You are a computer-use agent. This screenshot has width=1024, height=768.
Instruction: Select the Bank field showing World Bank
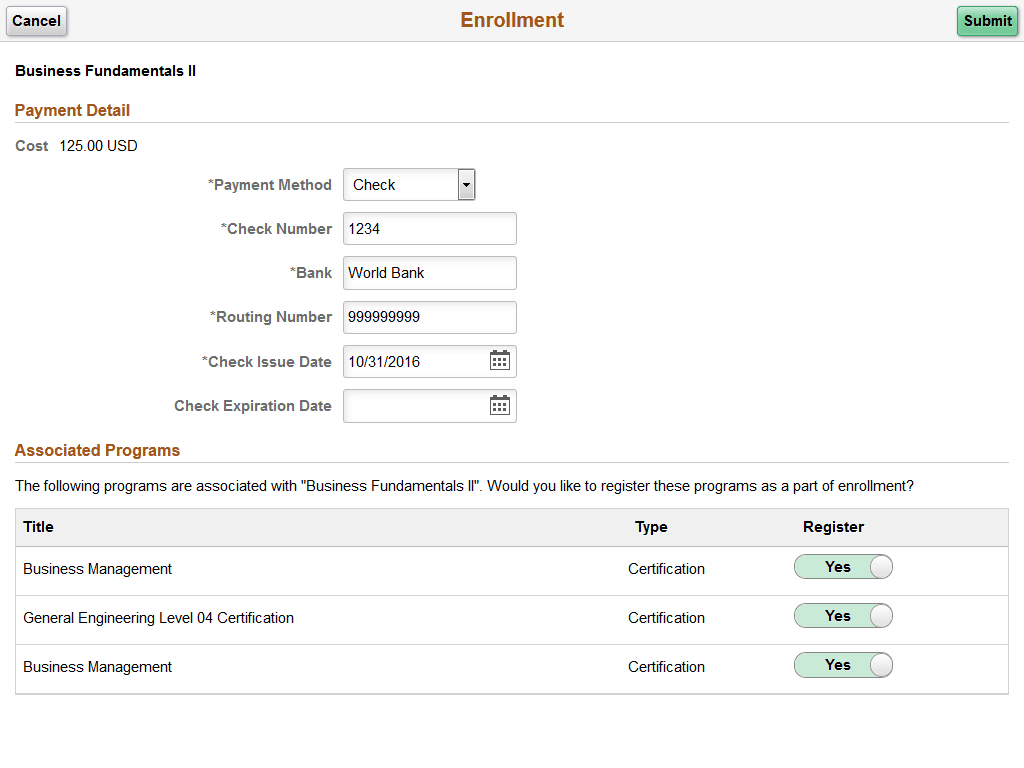point(429,272)
